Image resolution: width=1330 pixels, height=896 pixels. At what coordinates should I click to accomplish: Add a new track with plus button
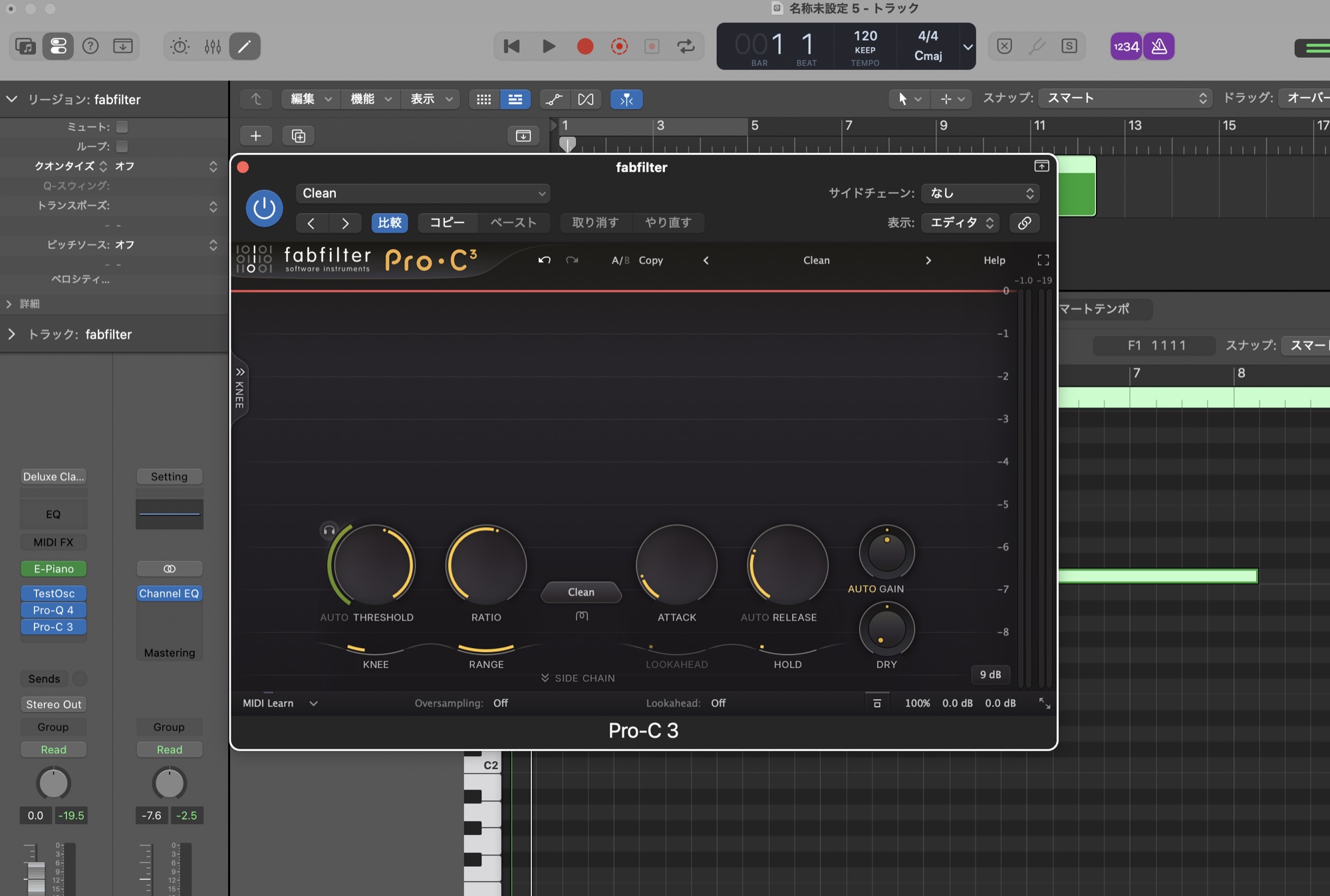255,136
